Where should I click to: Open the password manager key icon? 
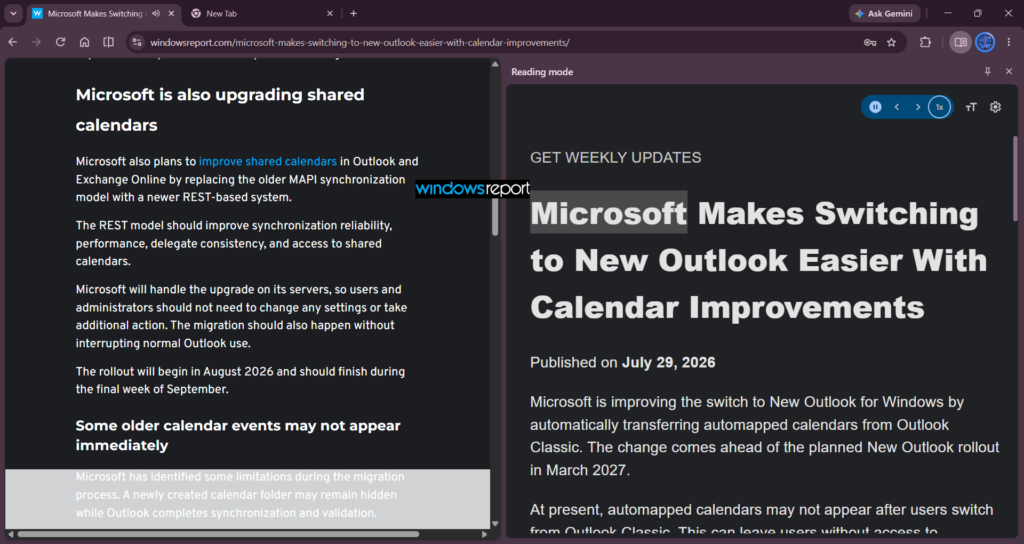point(870,42)
